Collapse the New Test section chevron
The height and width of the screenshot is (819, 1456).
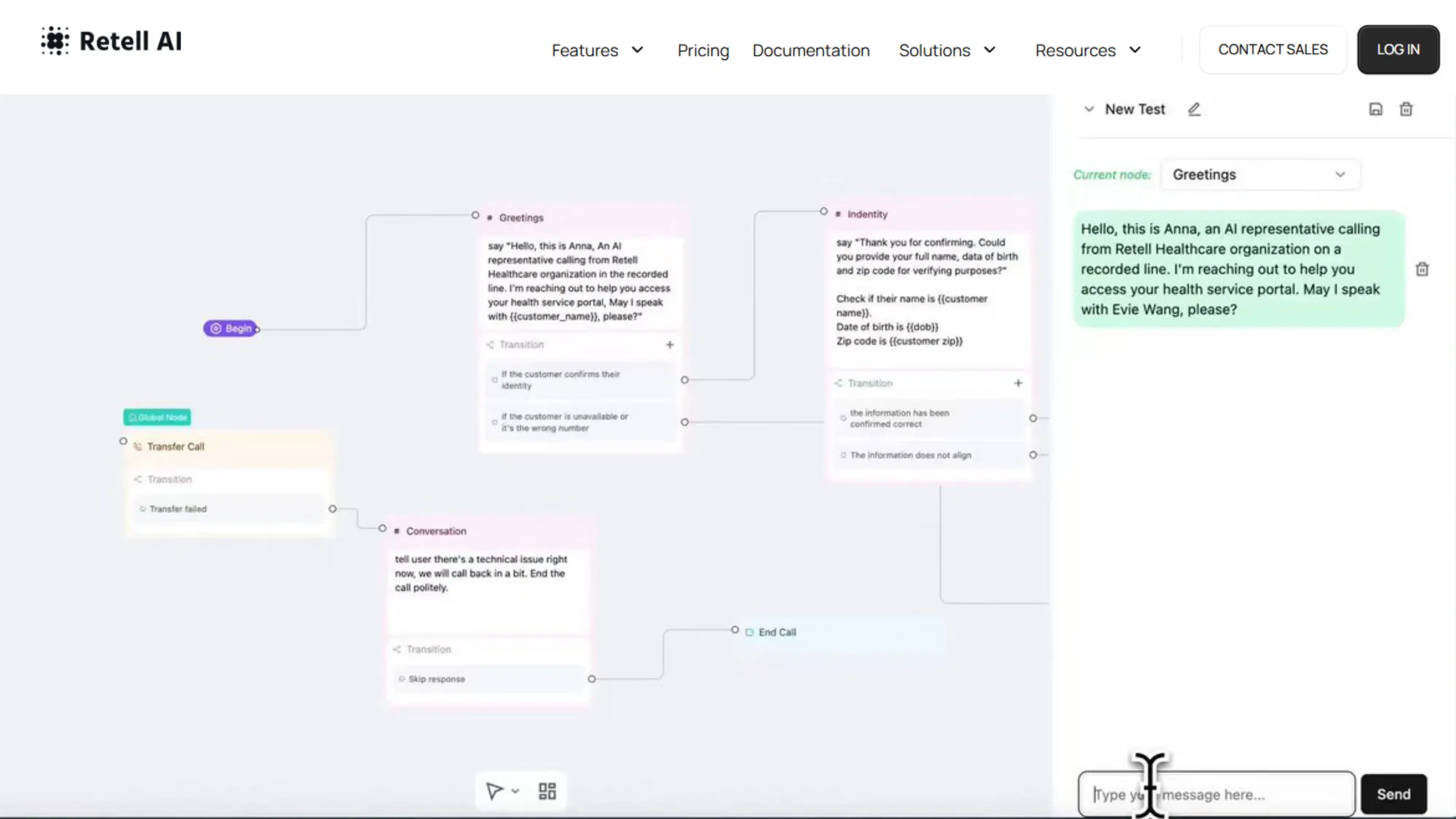point(1089,109)
